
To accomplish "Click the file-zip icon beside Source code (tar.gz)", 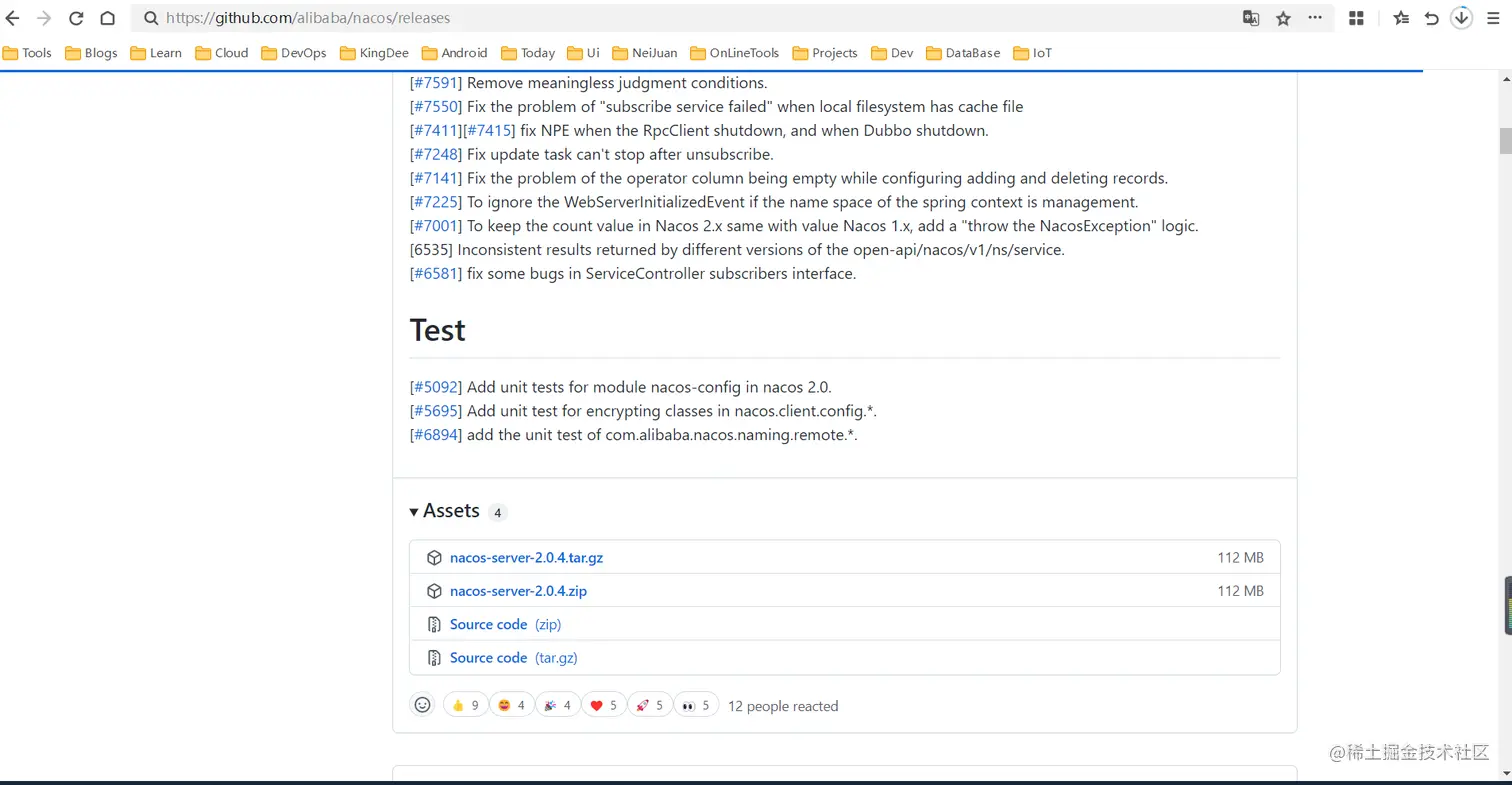I will pyautogui.click(x=434, y=658).
